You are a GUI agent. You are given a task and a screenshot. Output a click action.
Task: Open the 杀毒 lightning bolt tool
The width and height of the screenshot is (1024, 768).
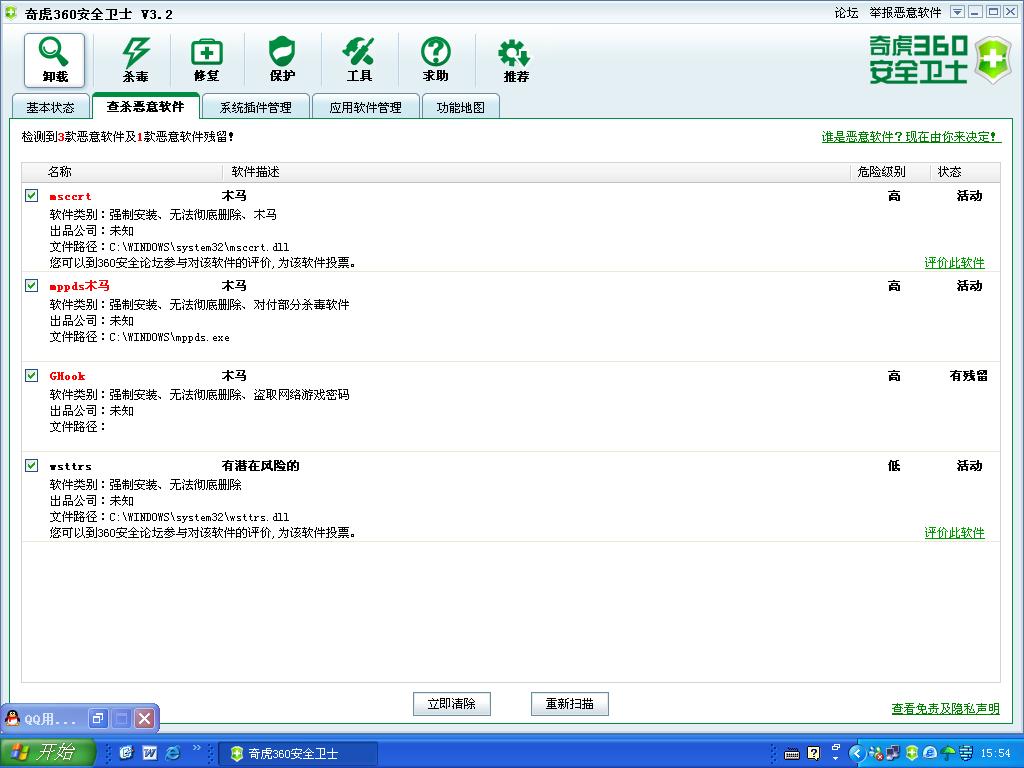[x=135, y=60]
